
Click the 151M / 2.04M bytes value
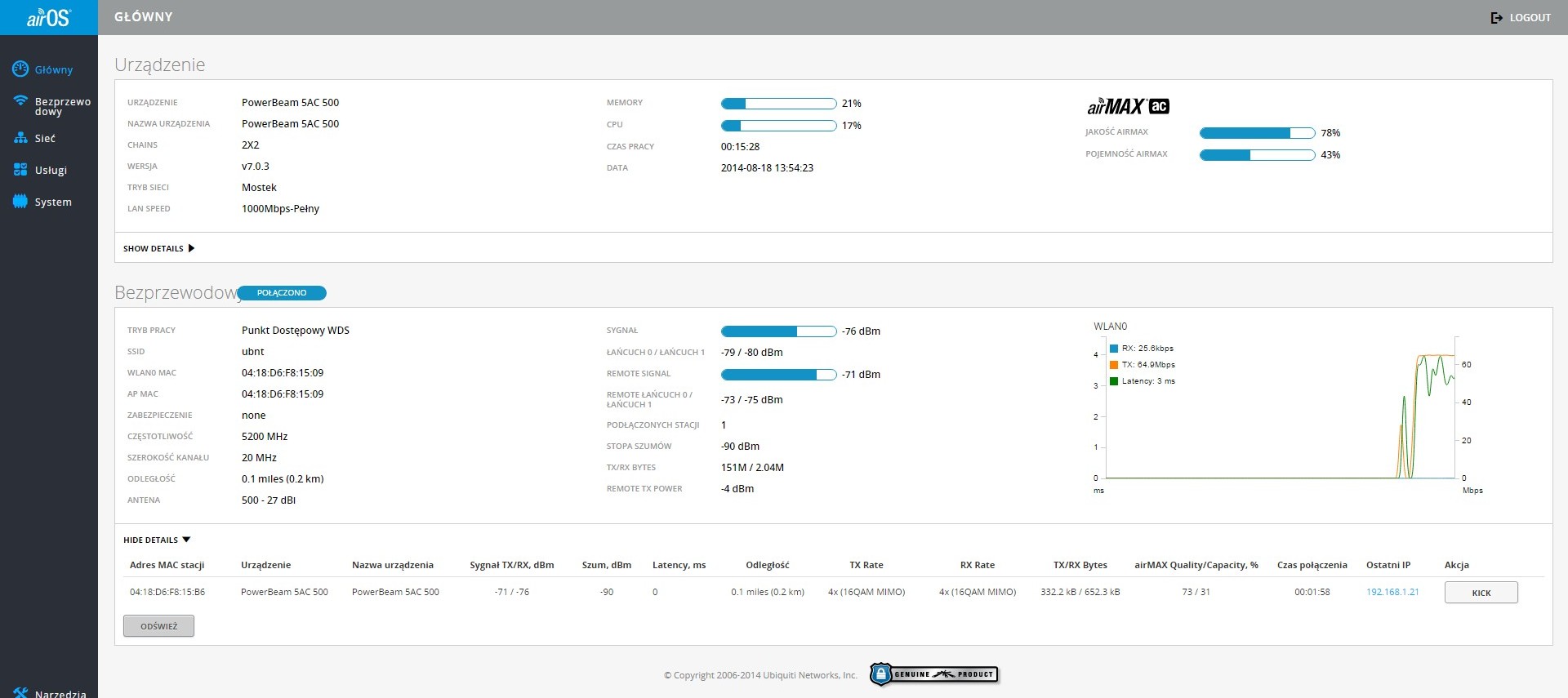tap(753, 468)
